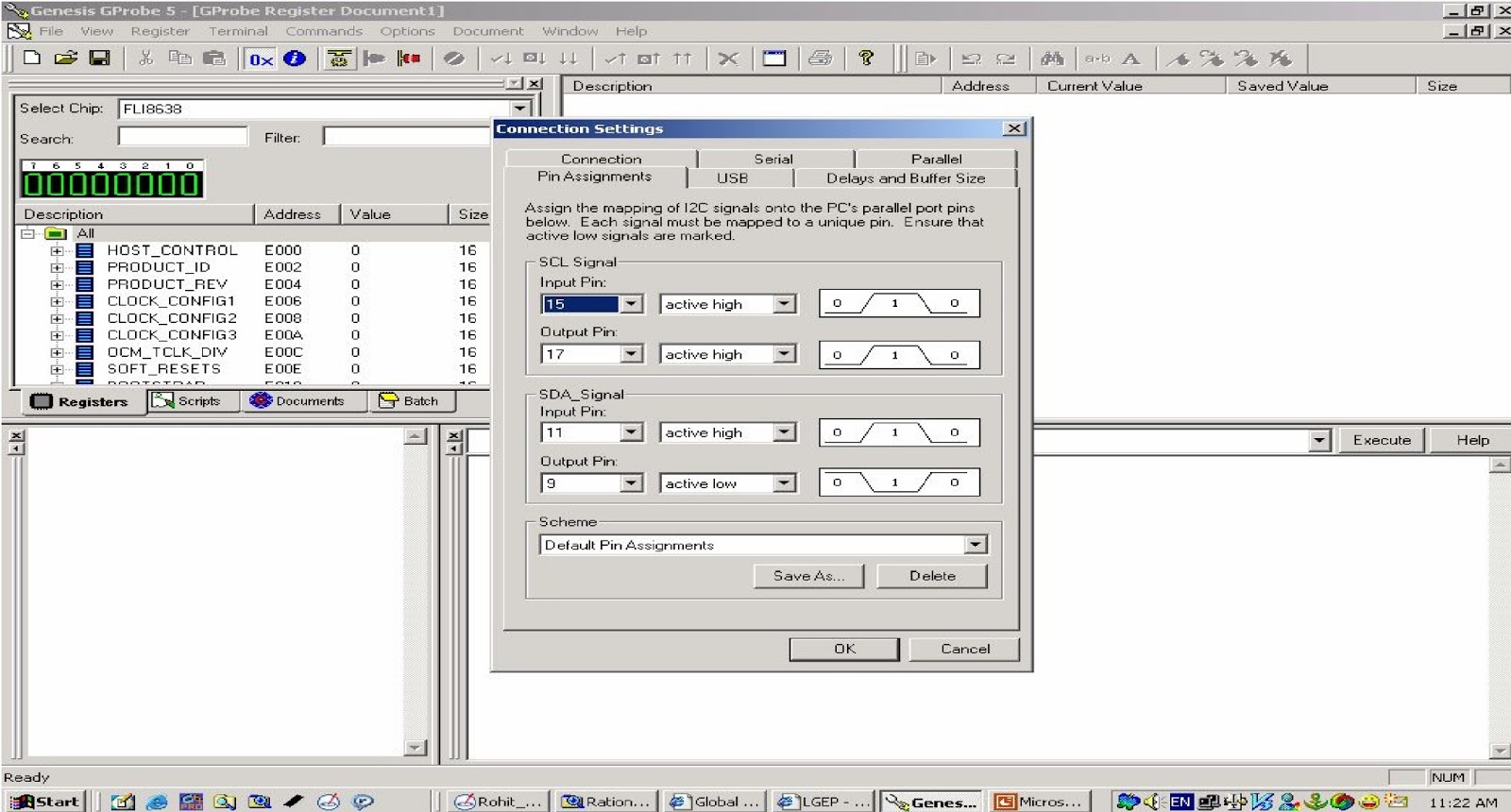Click the Cut scissors icon
This screenshot has height=812, width=1511.
tap(145, 59)
